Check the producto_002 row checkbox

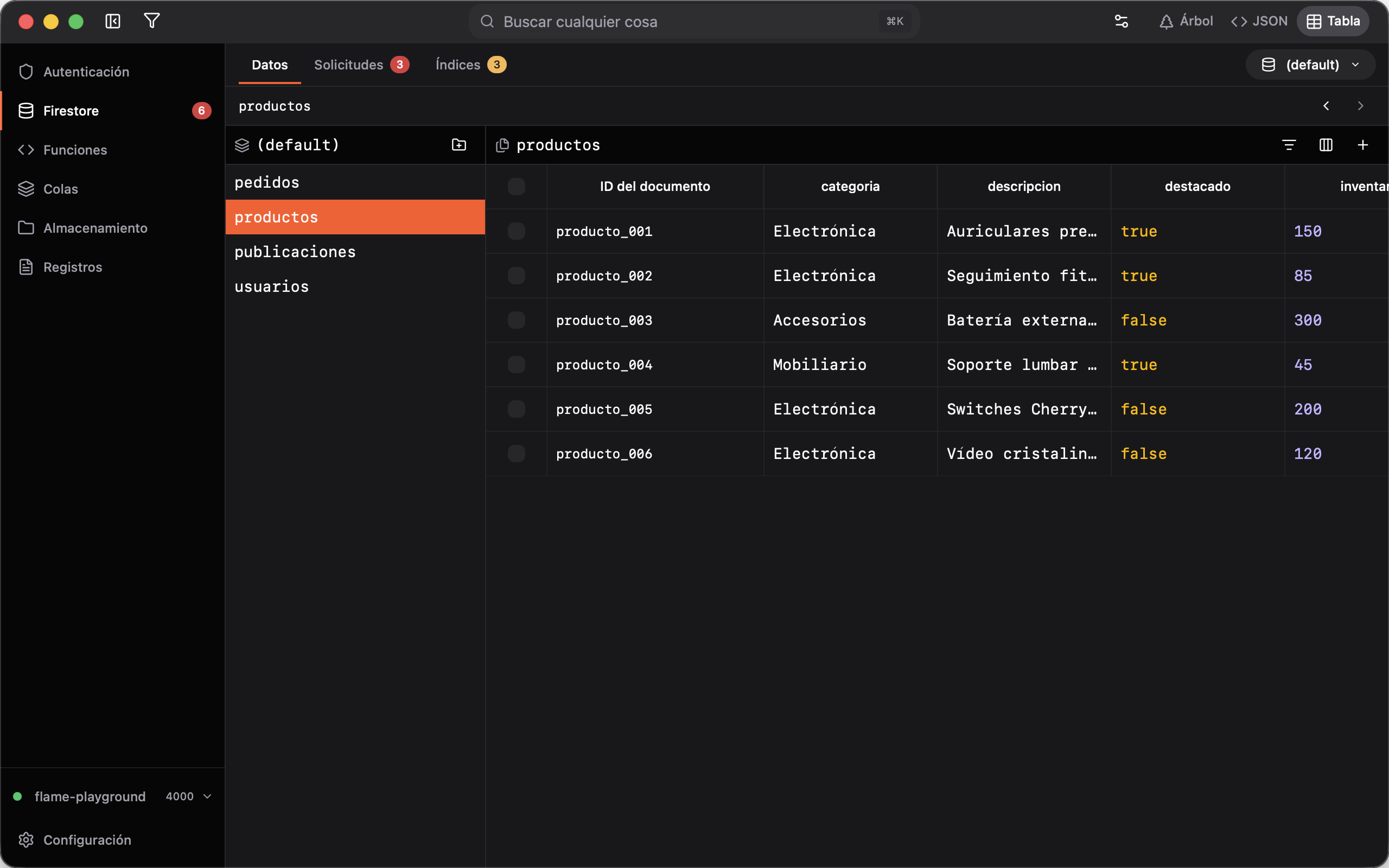pos(517,276)
